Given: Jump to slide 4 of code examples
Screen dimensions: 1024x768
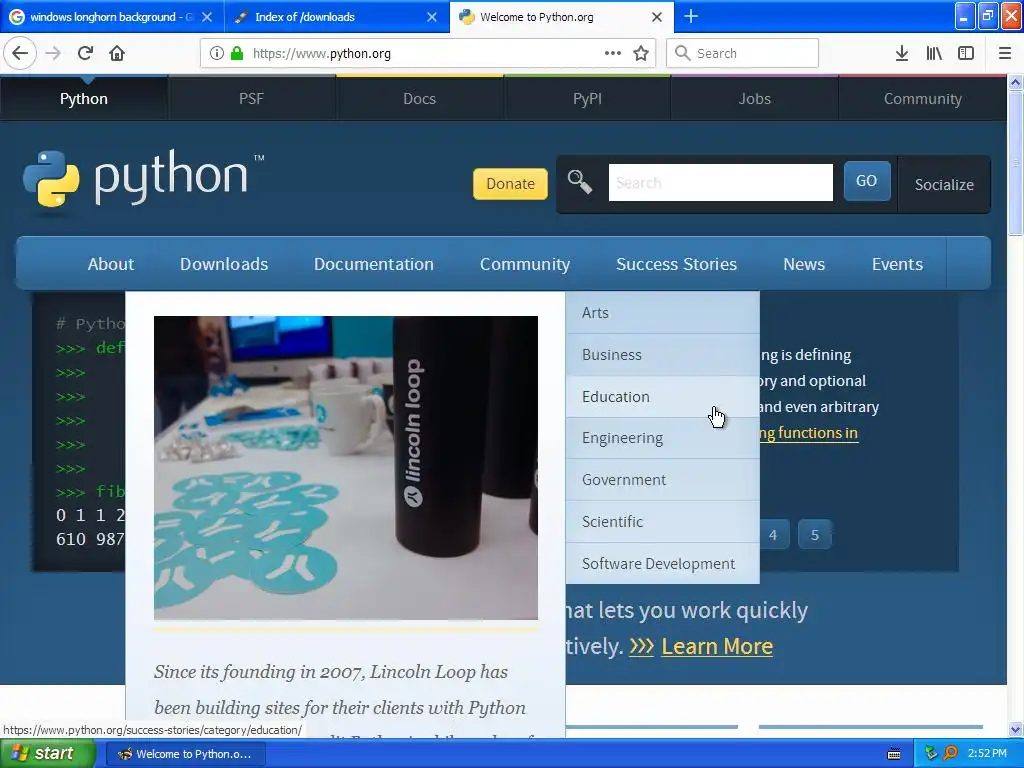Looking at the screenshot, I should point(773,535).
